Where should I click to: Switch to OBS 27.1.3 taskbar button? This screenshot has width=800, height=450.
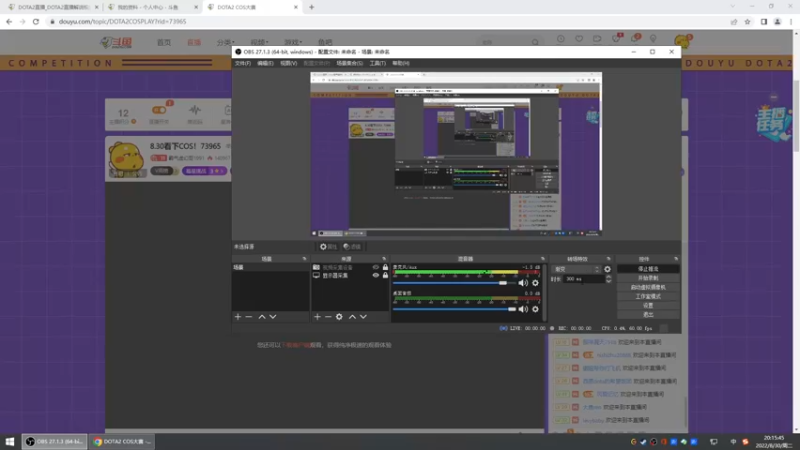click(x=55, y=441)
